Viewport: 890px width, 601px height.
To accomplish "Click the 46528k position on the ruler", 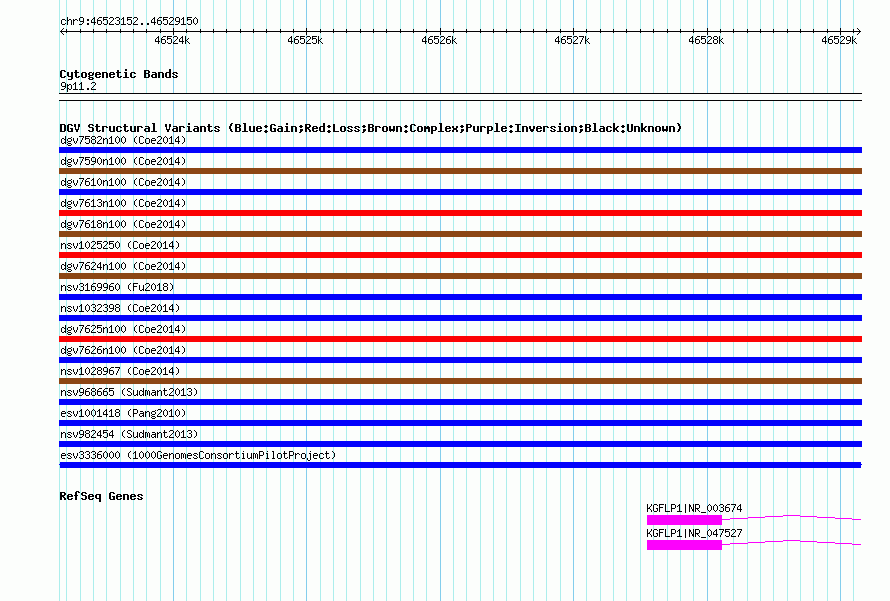I will (705, 41).
